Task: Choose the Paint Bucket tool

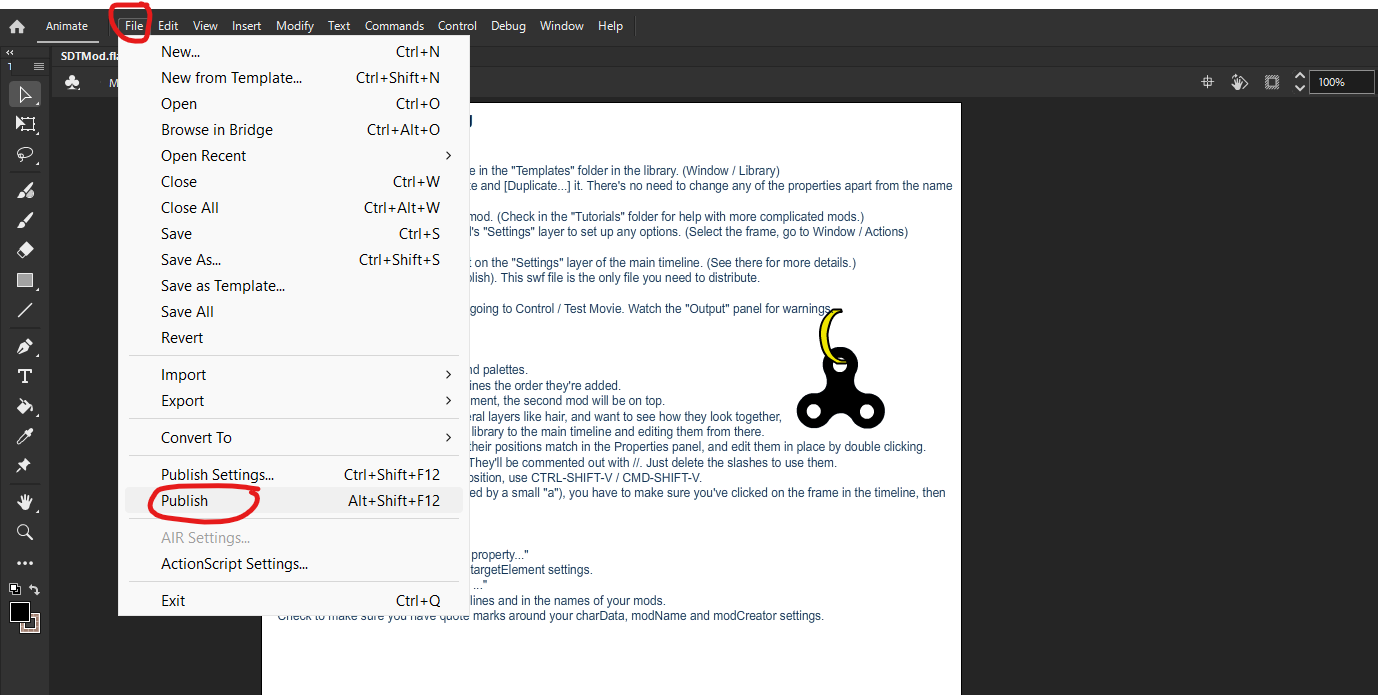Action: tap(25, 406)
